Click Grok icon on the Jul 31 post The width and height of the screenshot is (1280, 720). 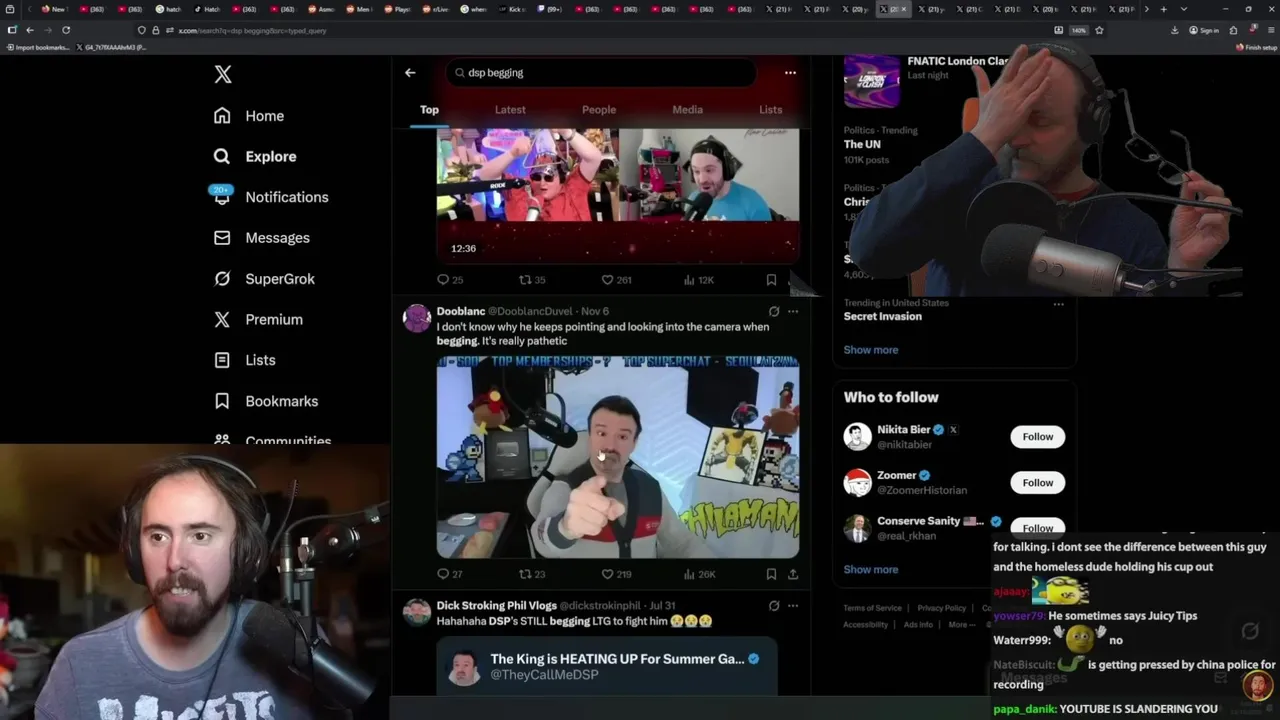(x=773, y=605)
